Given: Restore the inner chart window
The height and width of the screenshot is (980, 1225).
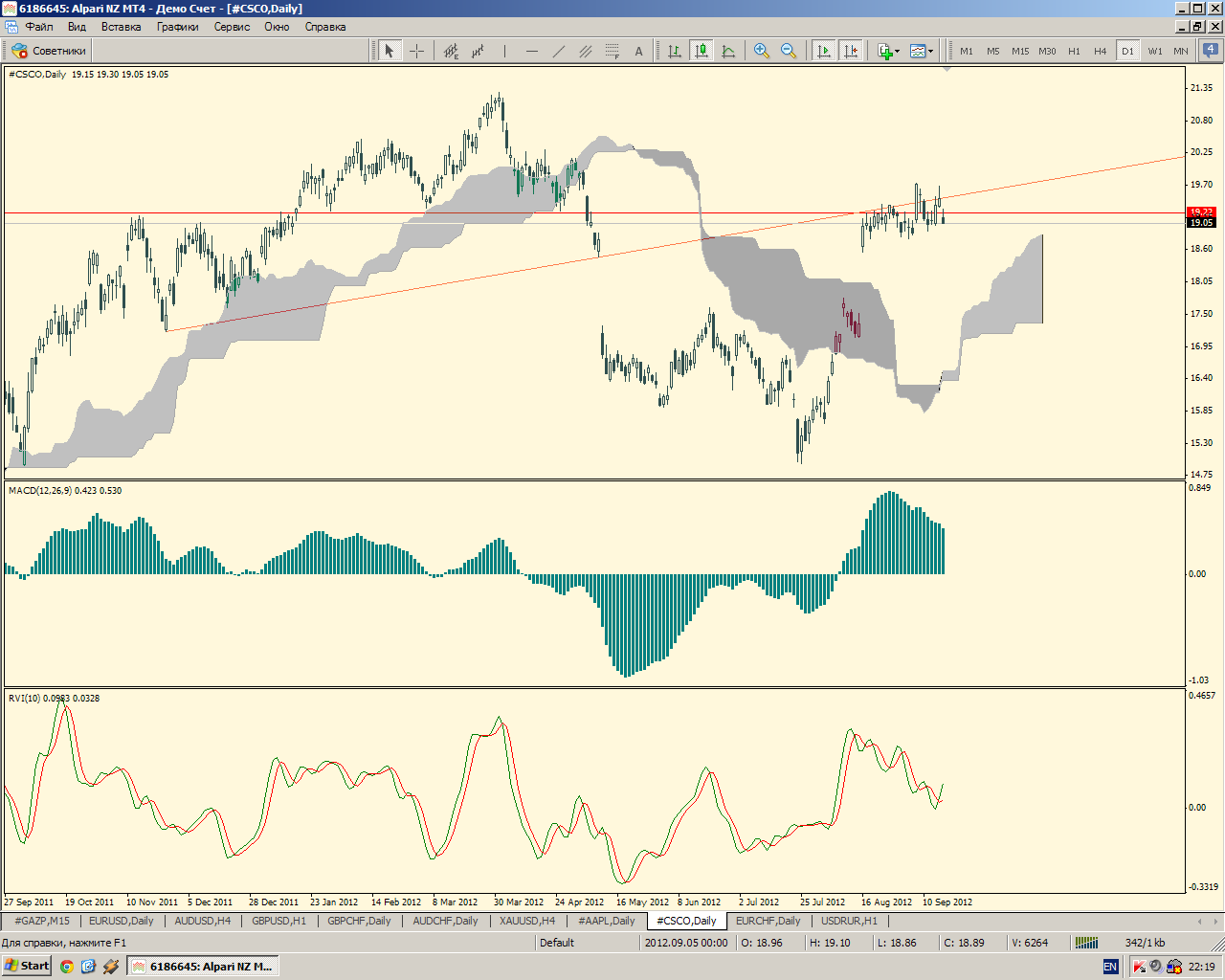Looking at the screenshot, I should tap(1197, 27).
